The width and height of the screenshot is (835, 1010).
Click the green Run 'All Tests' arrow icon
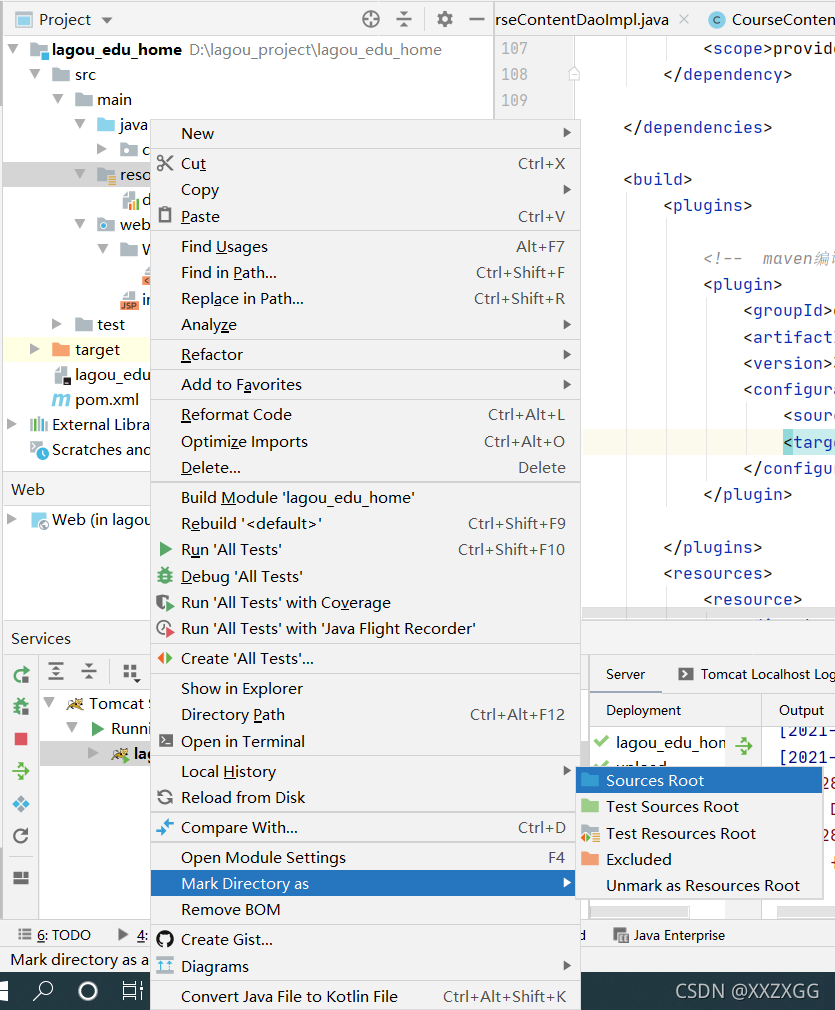pyautogui.click(x=166, y=549)
